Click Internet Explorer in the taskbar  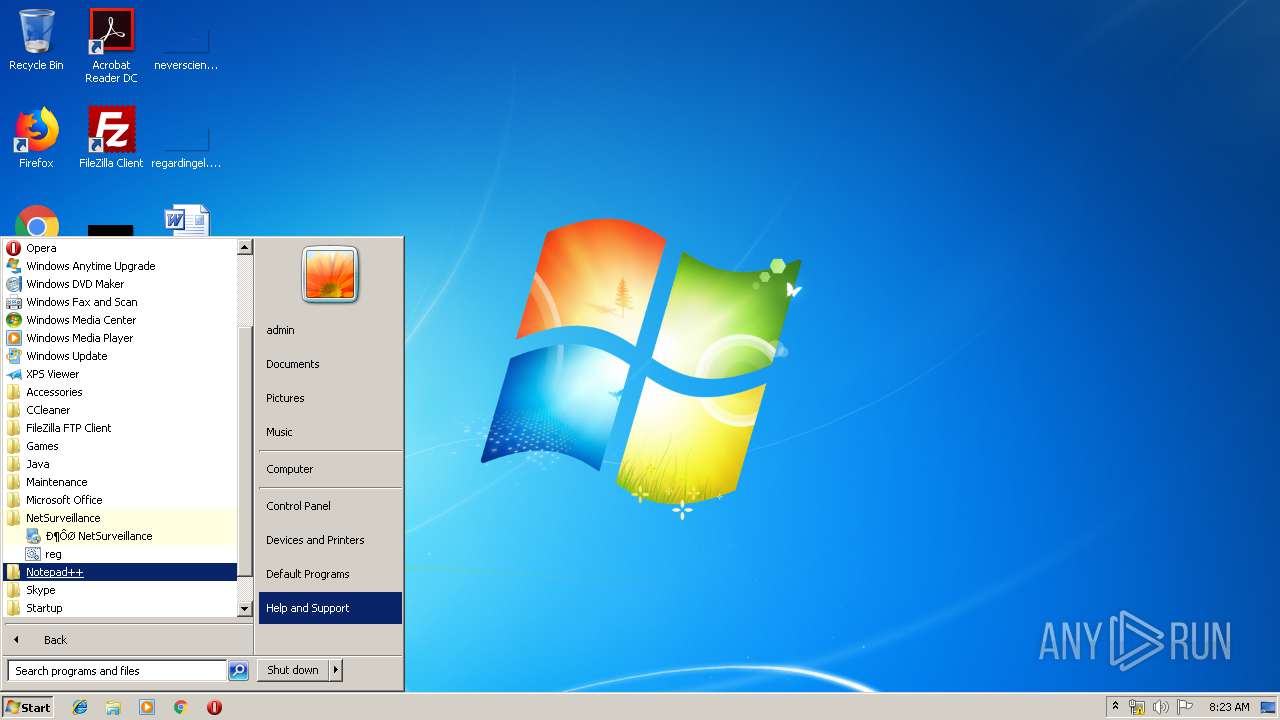(x=80, y=707)
